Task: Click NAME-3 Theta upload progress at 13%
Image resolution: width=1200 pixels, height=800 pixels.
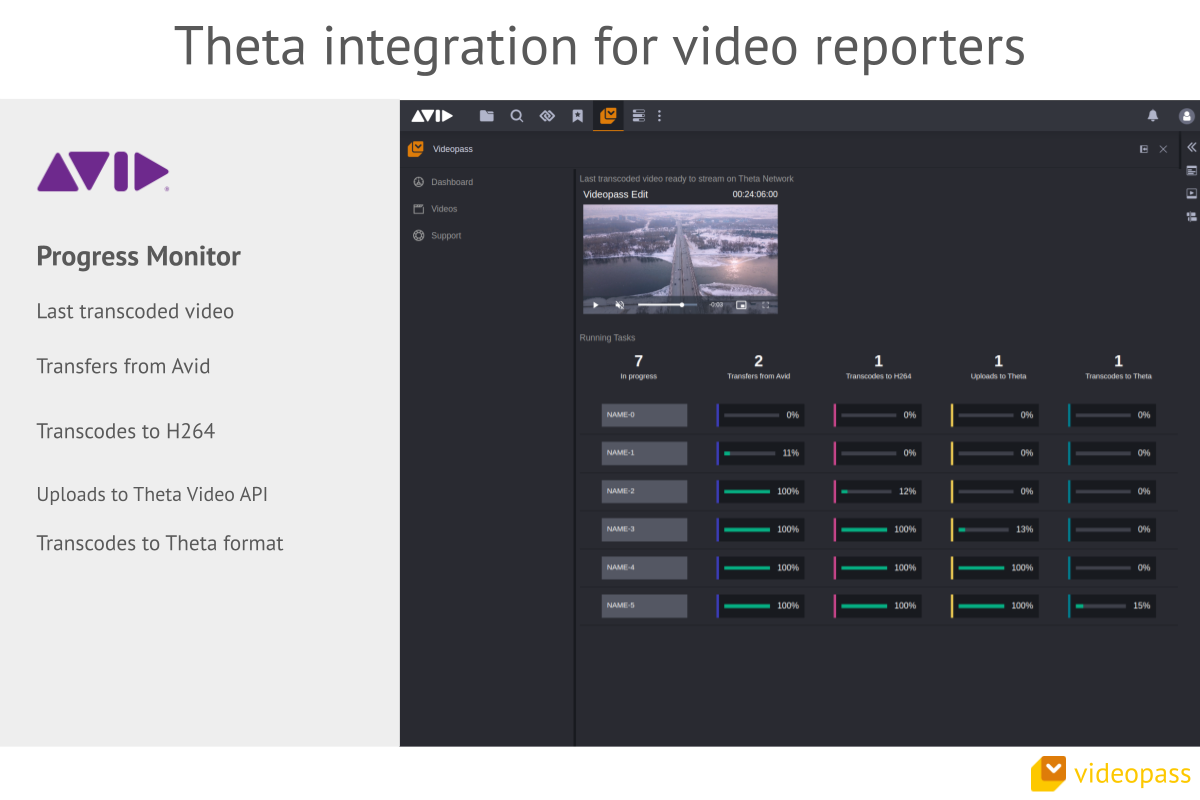Action: [x=995, y=529]
